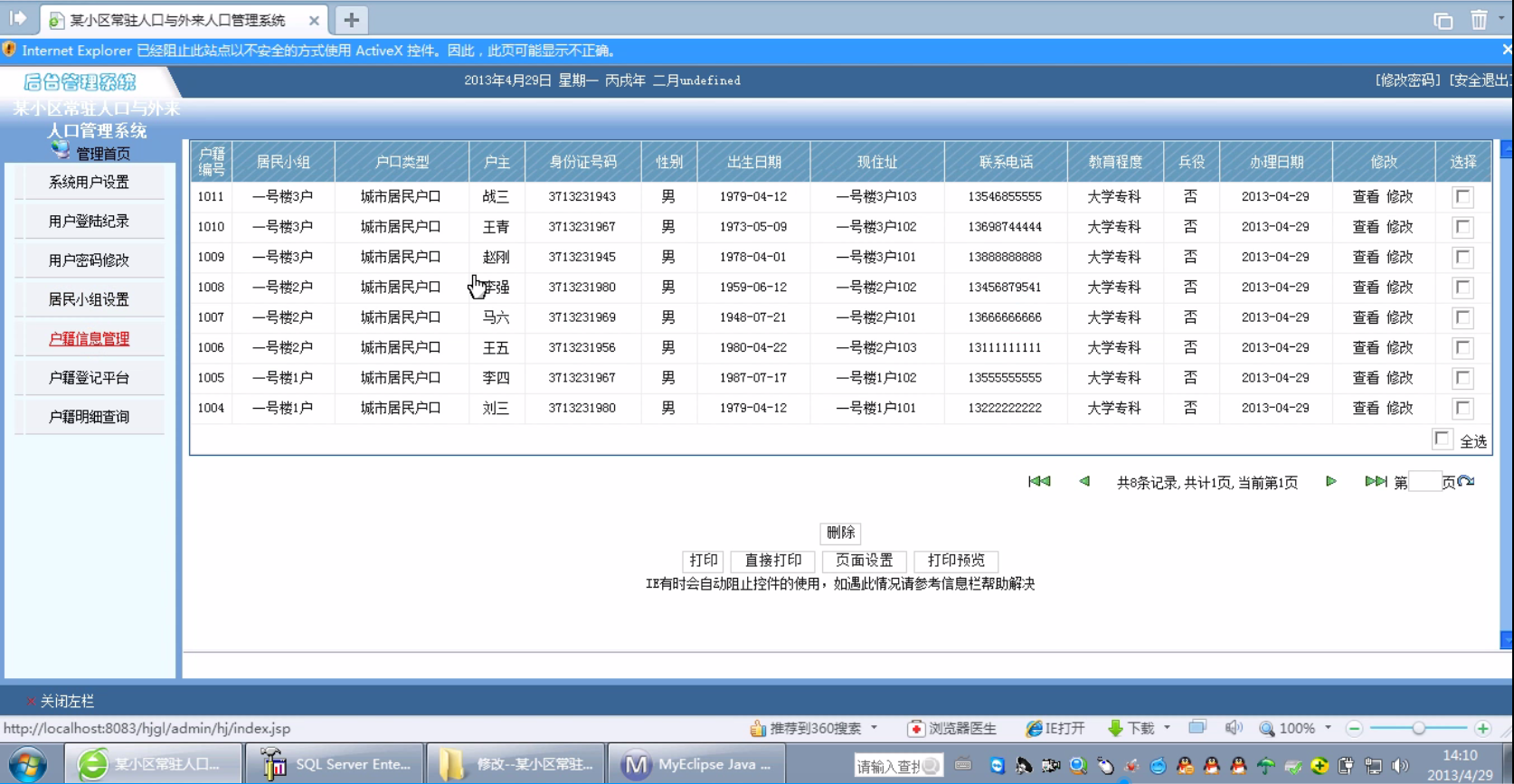Click the 页面设置 button
This screenshot has height=784, width=1514.
click(x=865, y=561)
